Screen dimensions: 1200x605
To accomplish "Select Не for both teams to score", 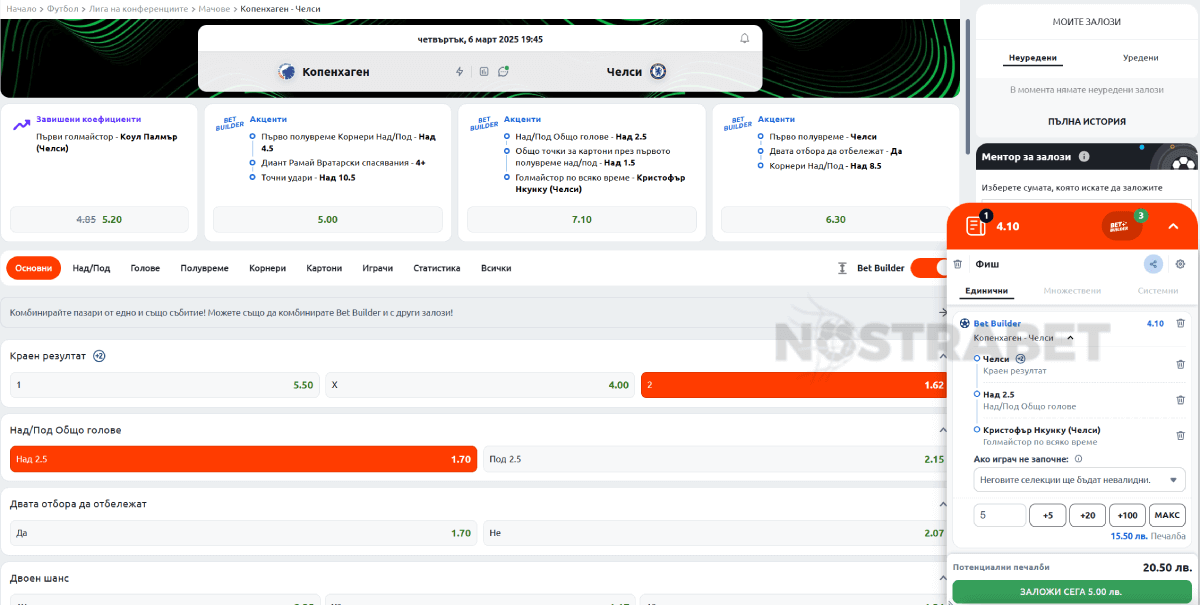I will coord(716,533).
